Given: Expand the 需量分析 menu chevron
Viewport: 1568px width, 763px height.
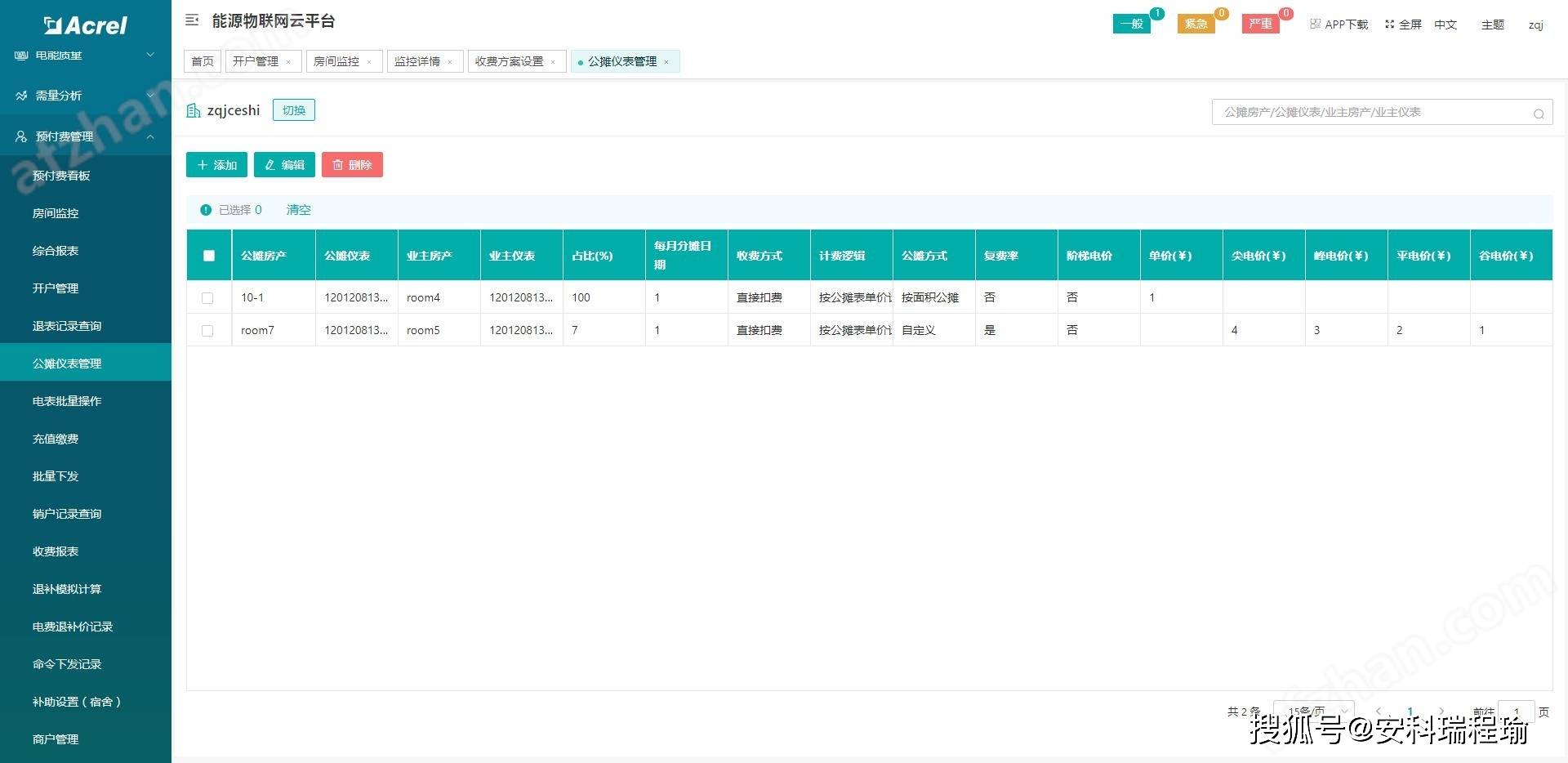Looking at the screenshot, I should [x=150, y=96].
